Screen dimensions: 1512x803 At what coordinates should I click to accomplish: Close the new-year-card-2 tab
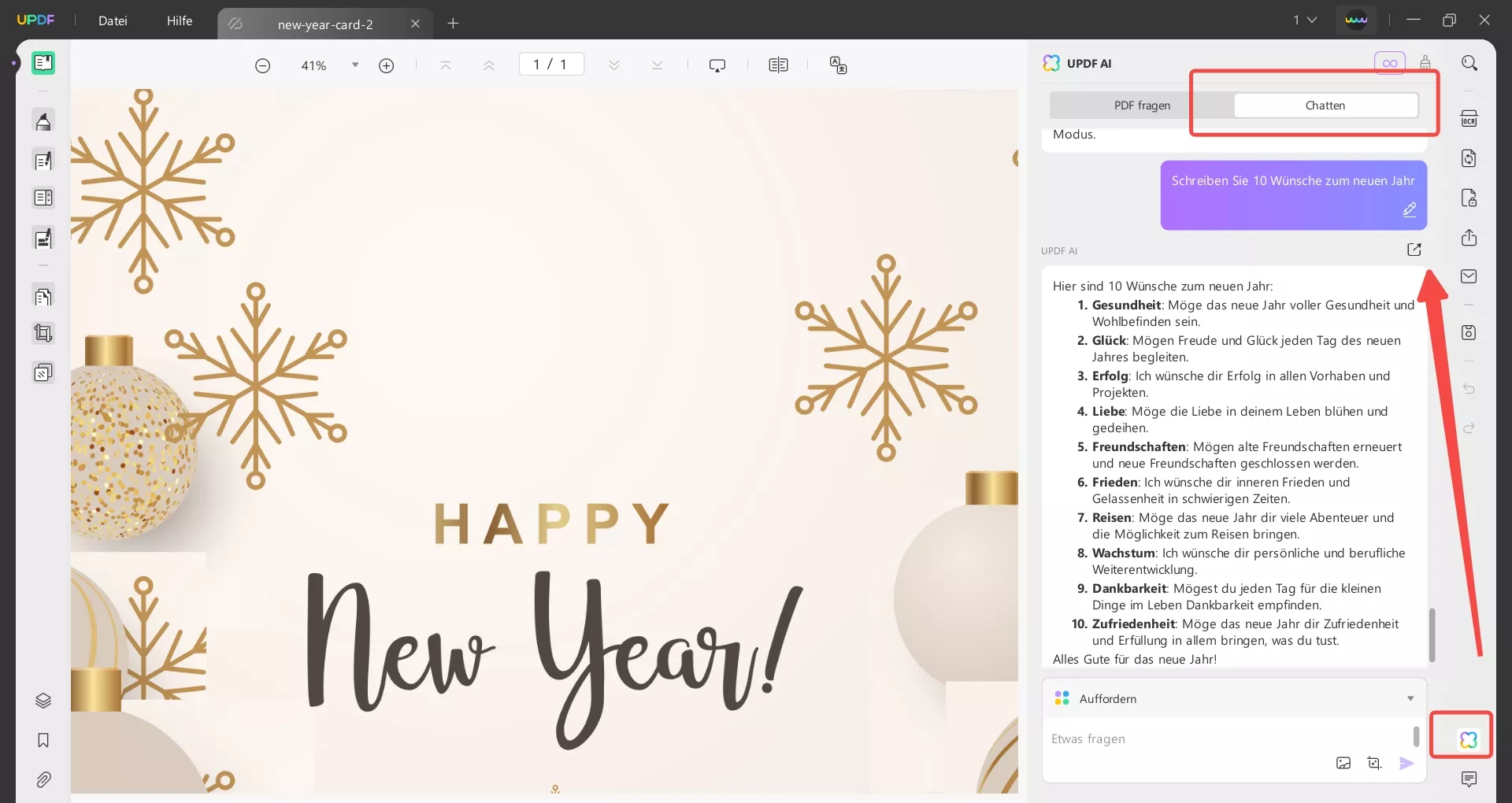[416, 24]
